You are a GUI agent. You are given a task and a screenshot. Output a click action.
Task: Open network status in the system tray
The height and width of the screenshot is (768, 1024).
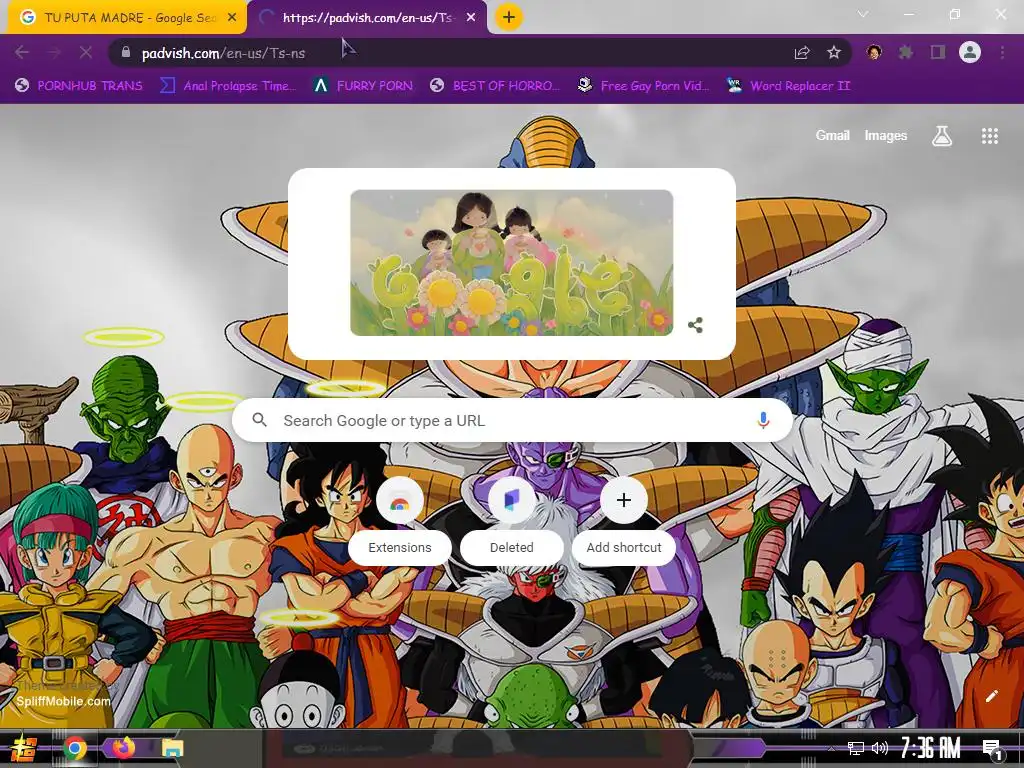coord(856,748)
